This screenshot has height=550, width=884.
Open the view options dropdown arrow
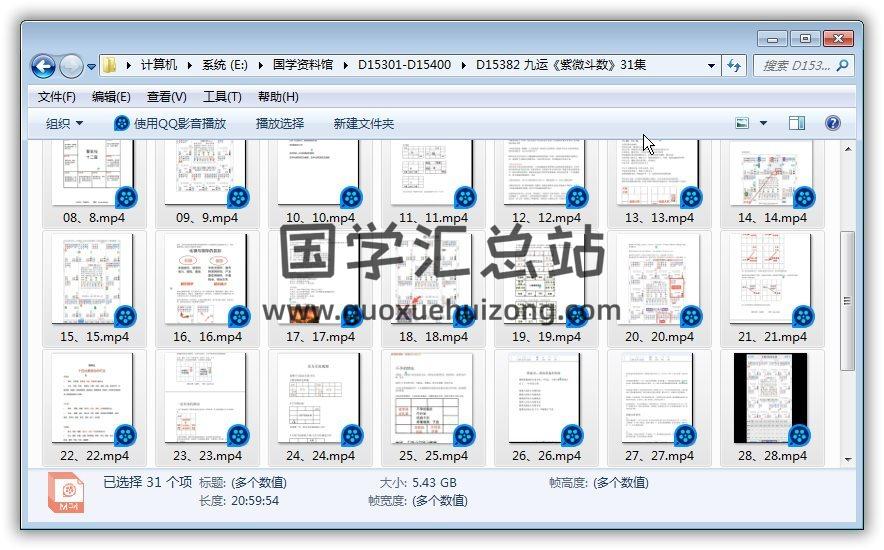tap(763, 123)
